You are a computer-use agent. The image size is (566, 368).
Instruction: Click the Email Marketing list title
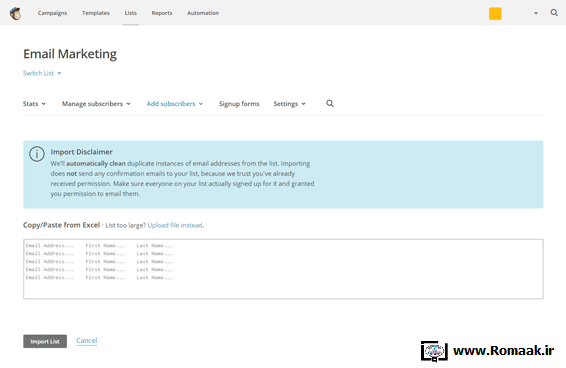pos(70,54)
